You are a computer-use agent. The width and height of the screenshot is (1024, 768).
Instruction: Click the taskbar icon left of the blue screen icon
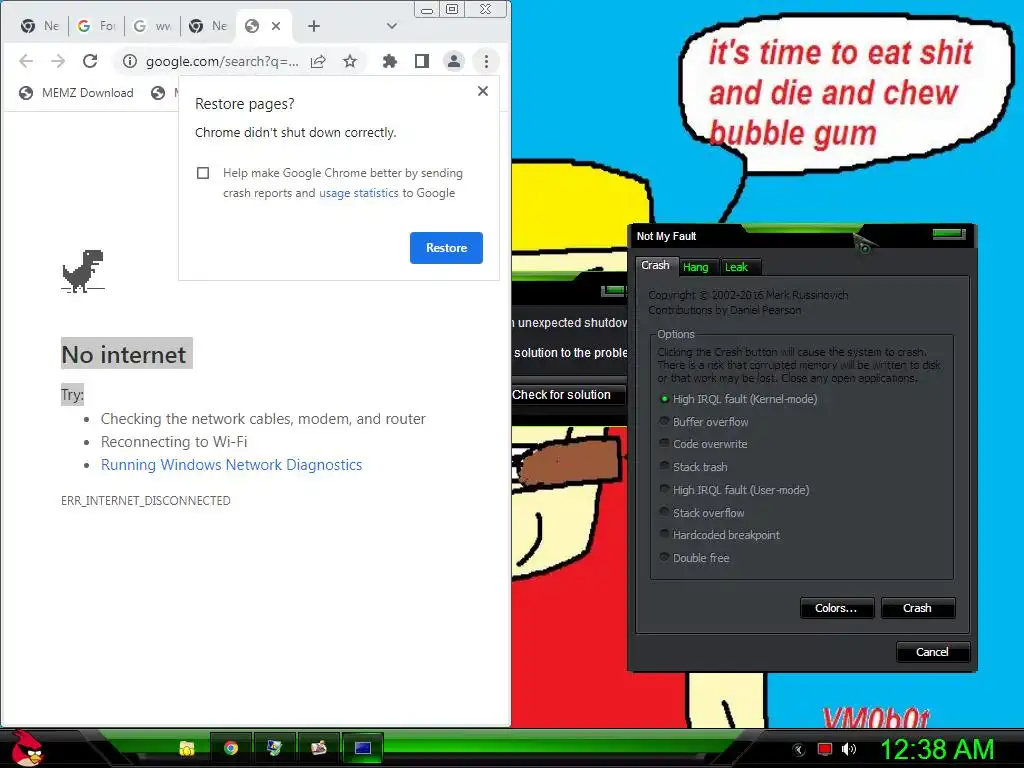coord(319,748)
